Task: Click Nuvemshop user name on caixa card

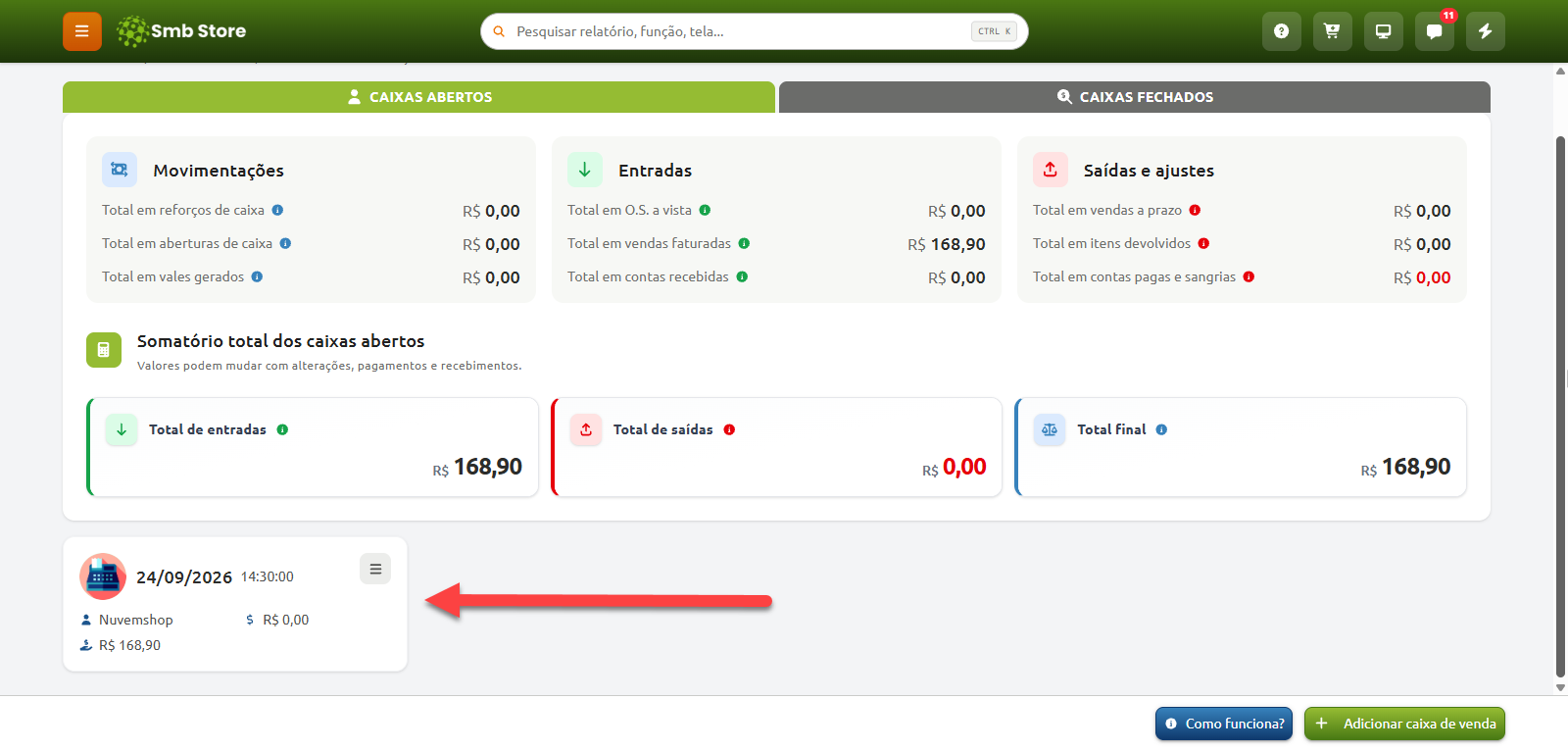Action: click(136, 620)
